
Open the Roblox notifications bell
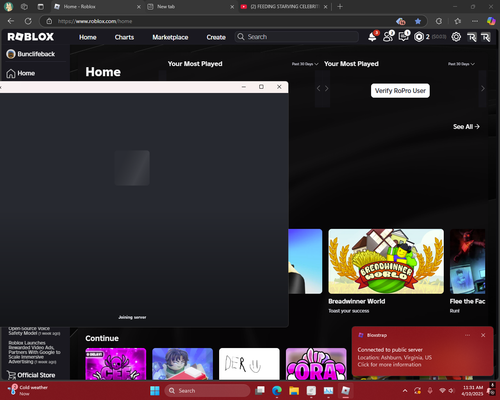tap(372, 37)
